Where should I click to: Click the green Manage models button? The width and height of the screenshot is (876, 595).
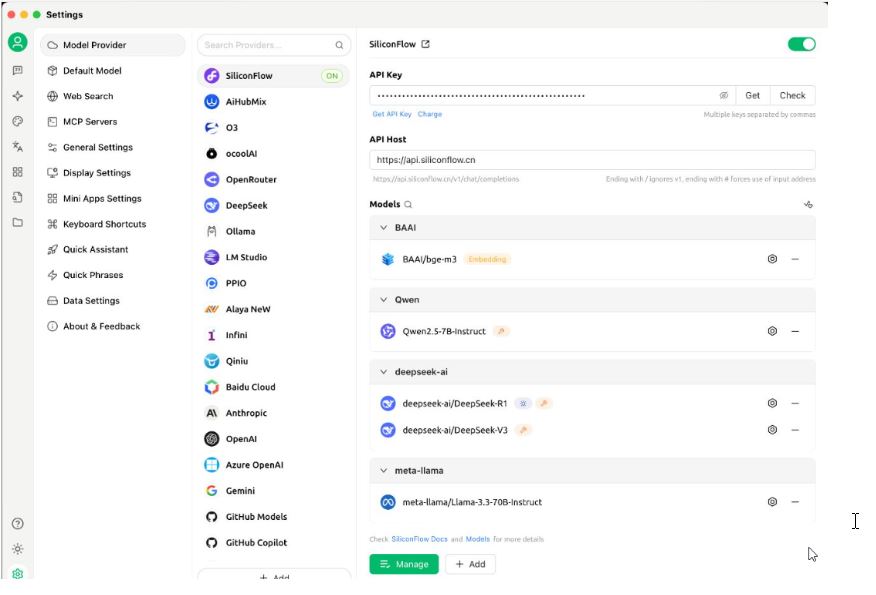(404, 564)
